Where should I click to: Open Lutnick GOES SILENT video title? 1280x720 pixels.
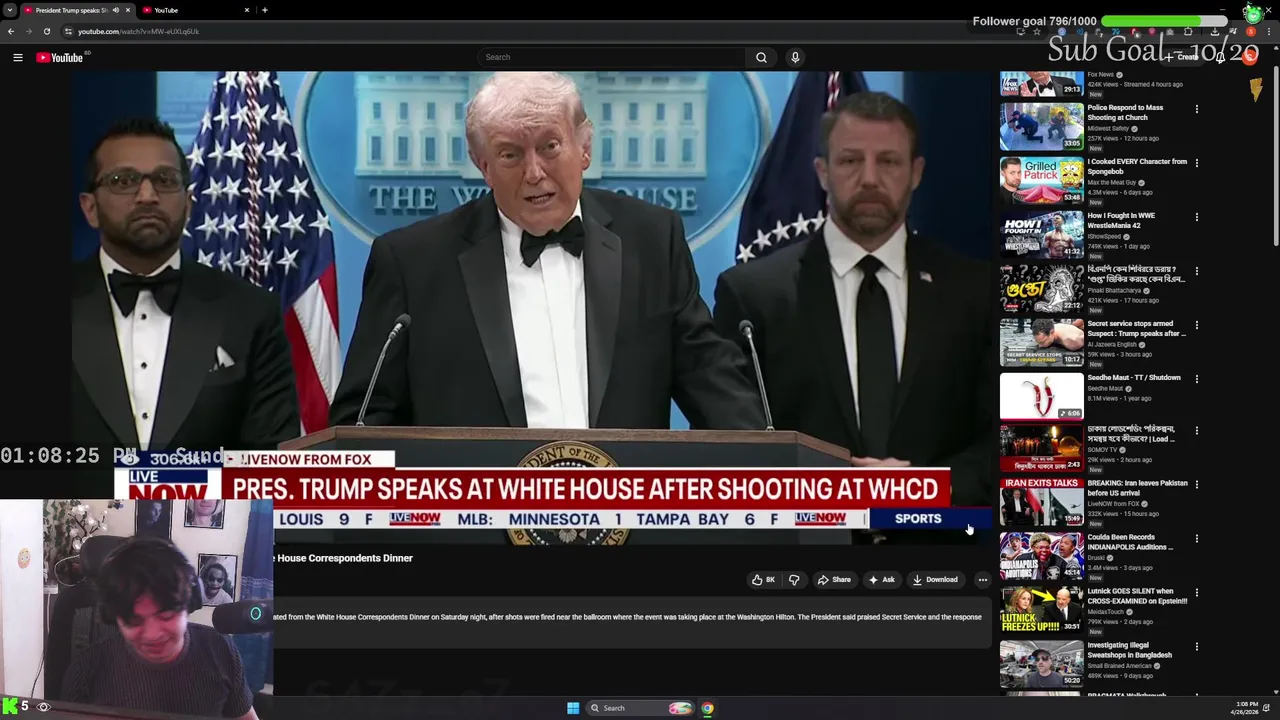(1138, 596)
